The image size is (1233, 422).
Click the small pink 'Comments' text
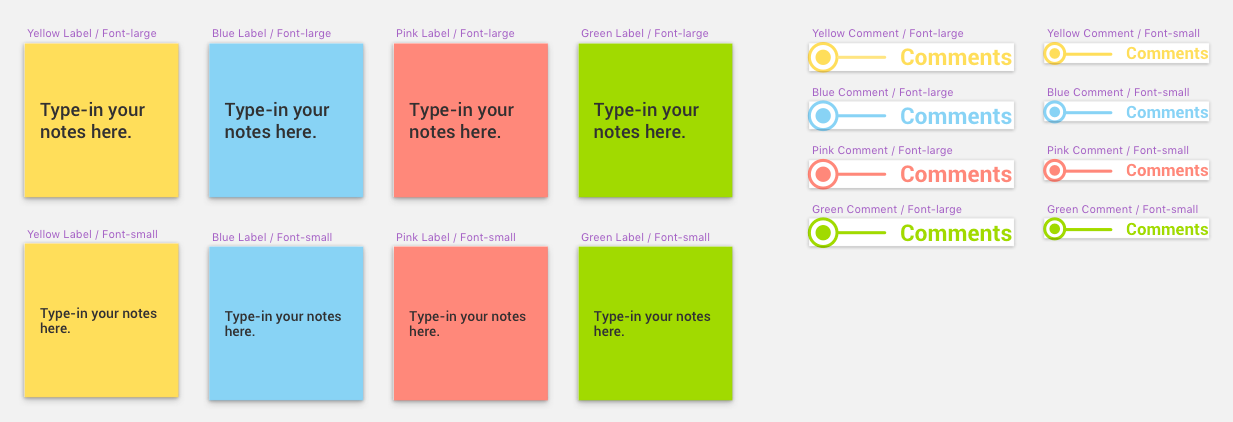[x=1167, y=170]
